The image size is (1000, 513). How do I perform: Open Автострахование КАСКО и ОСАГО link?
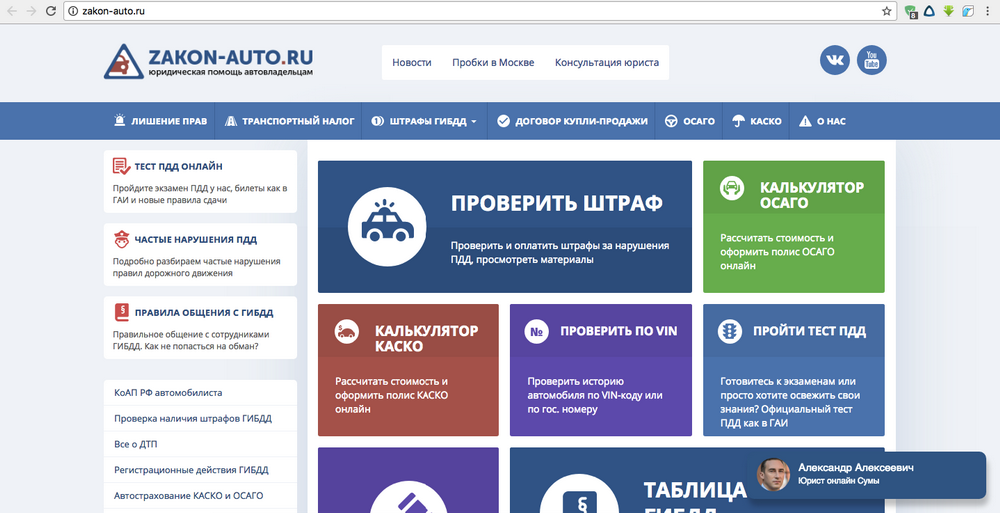(188, 496)
